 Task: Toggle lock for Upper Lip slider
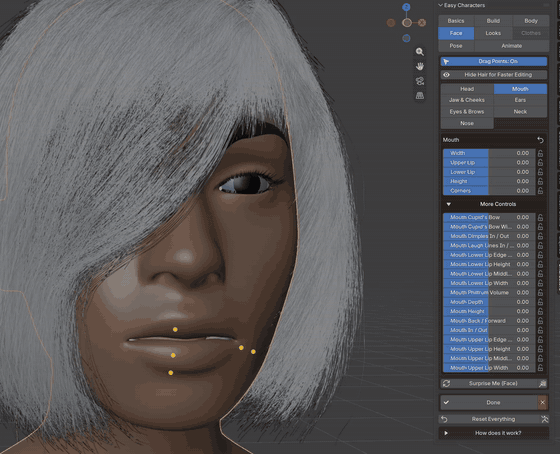(x=540, y=163)
